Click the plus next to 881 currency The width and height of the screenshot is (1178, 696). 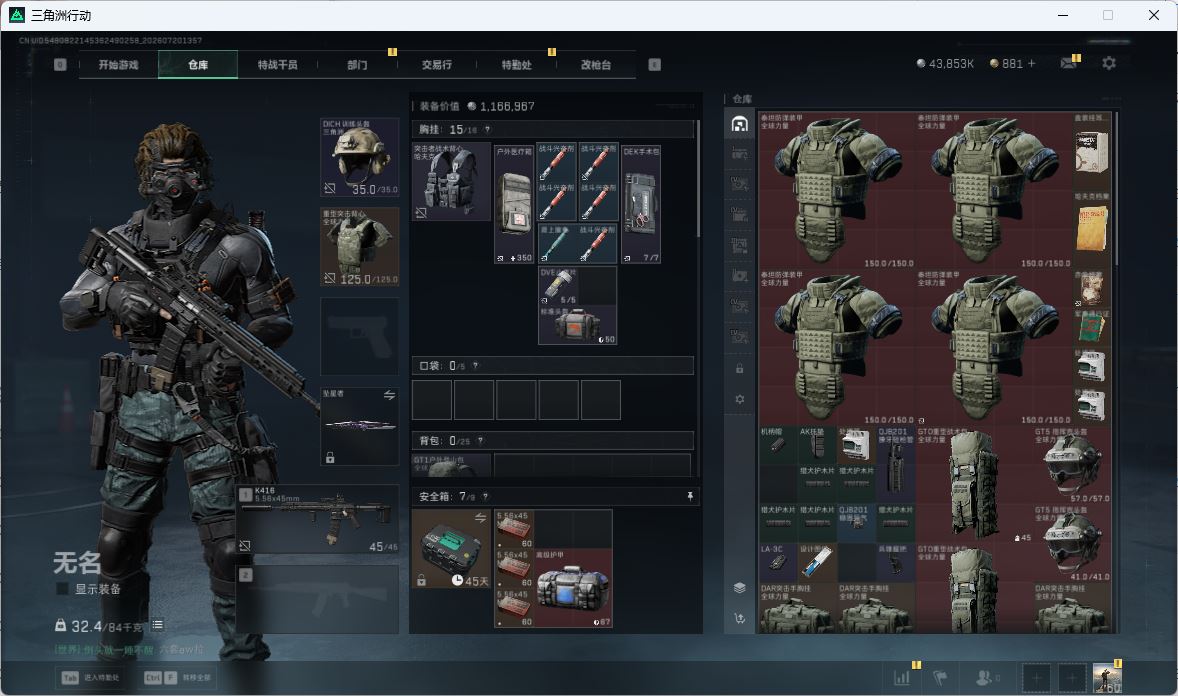pos(1032,64)
